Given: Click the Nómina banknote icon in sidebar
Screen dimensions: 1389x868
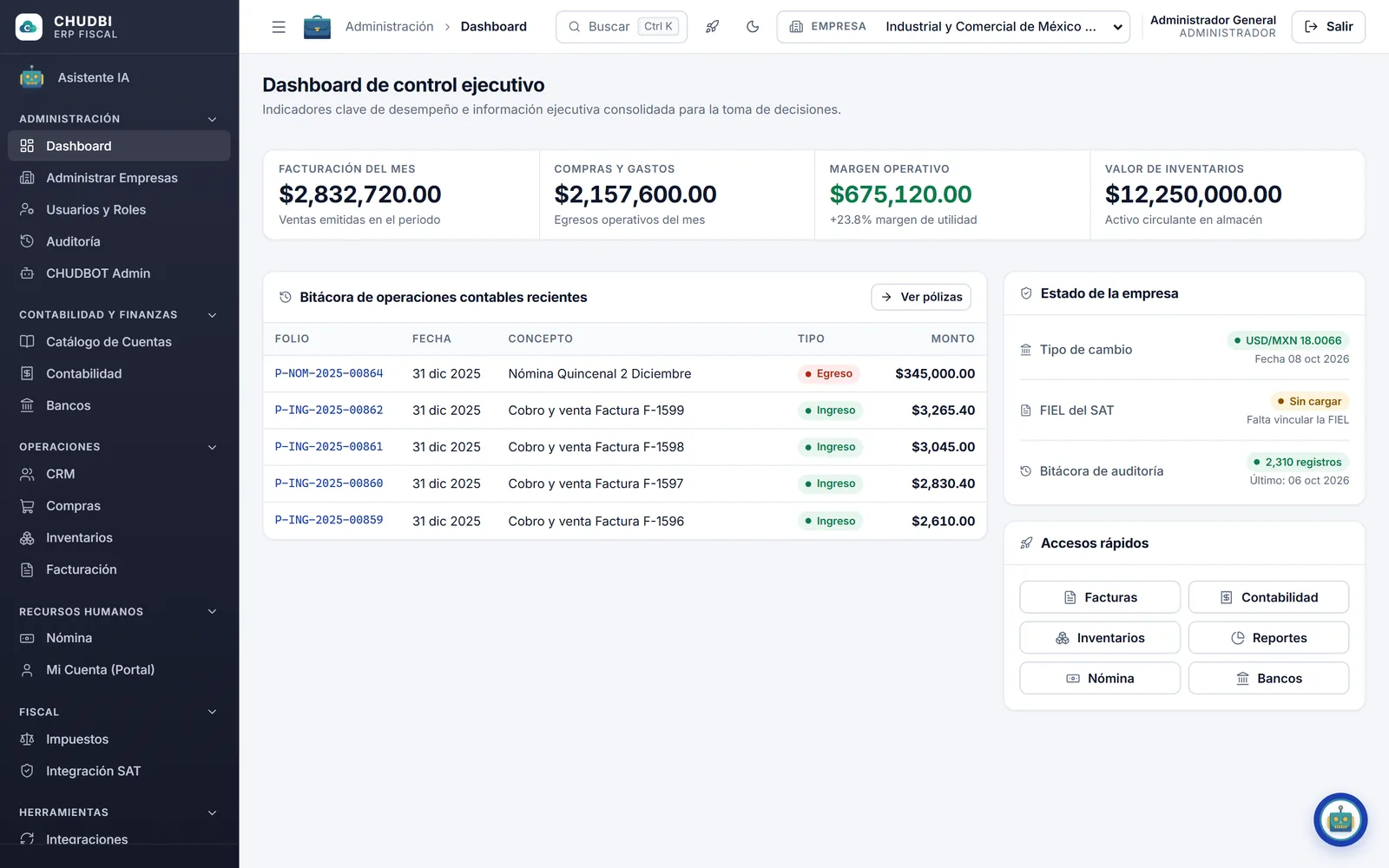Looking at the screenshot, I should click(x=27, y=638).
